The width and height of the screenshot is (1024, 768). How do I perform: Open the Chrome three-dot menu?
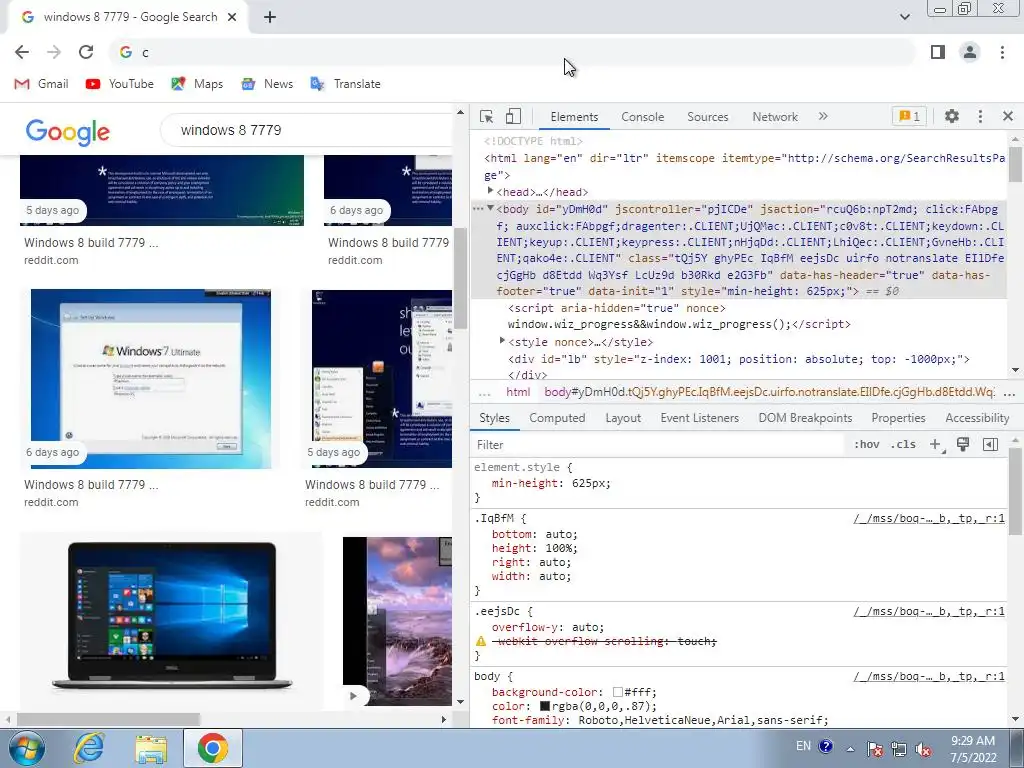[1002, 52]
